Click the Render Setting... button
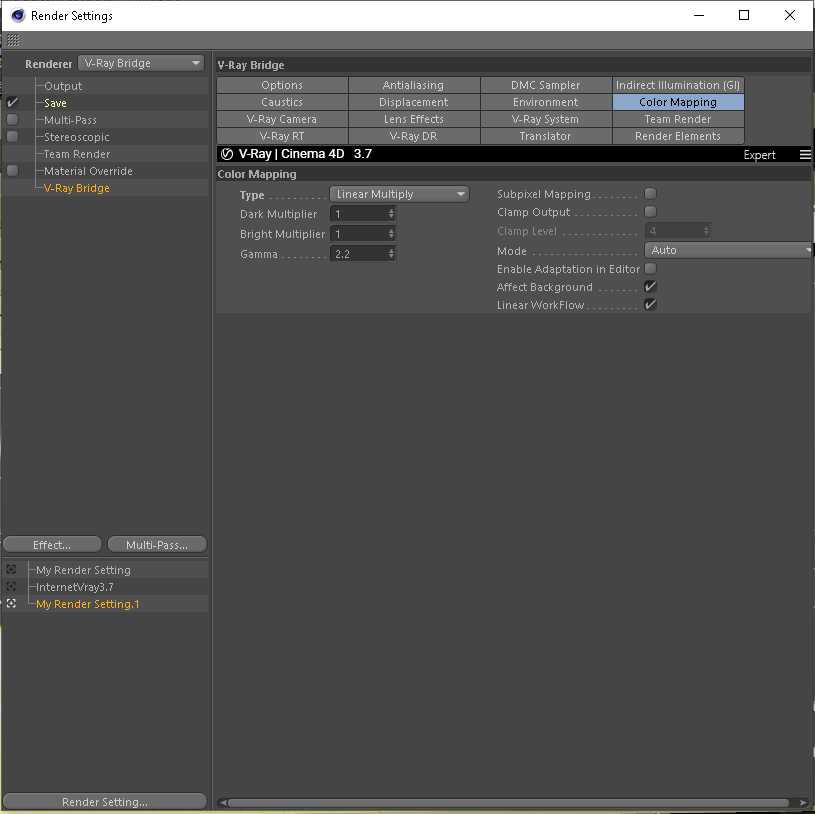The width and height of the screenshot is (815, 814). pyautogui.click(x=105, y=801)
